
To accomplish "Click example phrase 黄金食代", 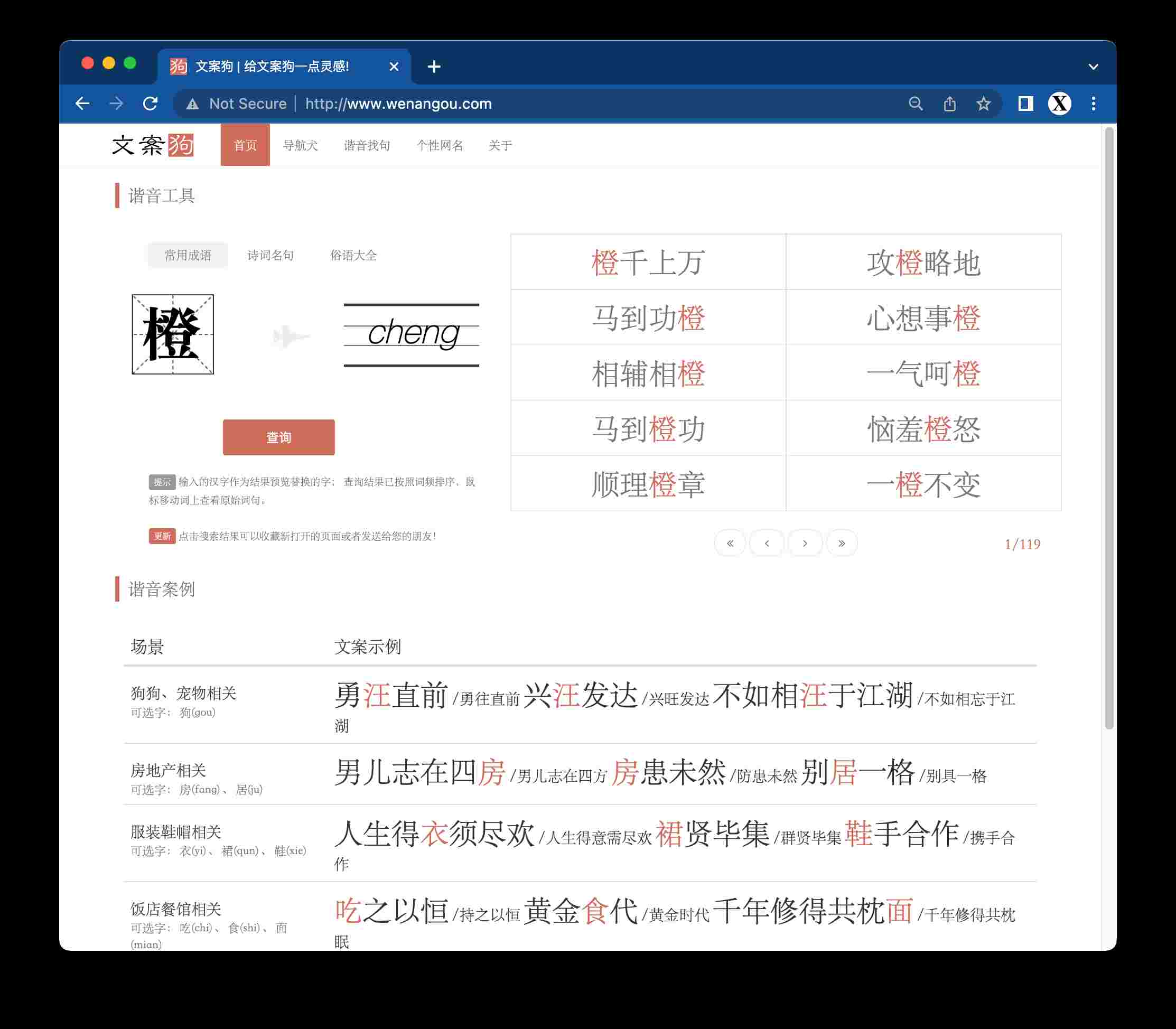I will click(581, 911).
